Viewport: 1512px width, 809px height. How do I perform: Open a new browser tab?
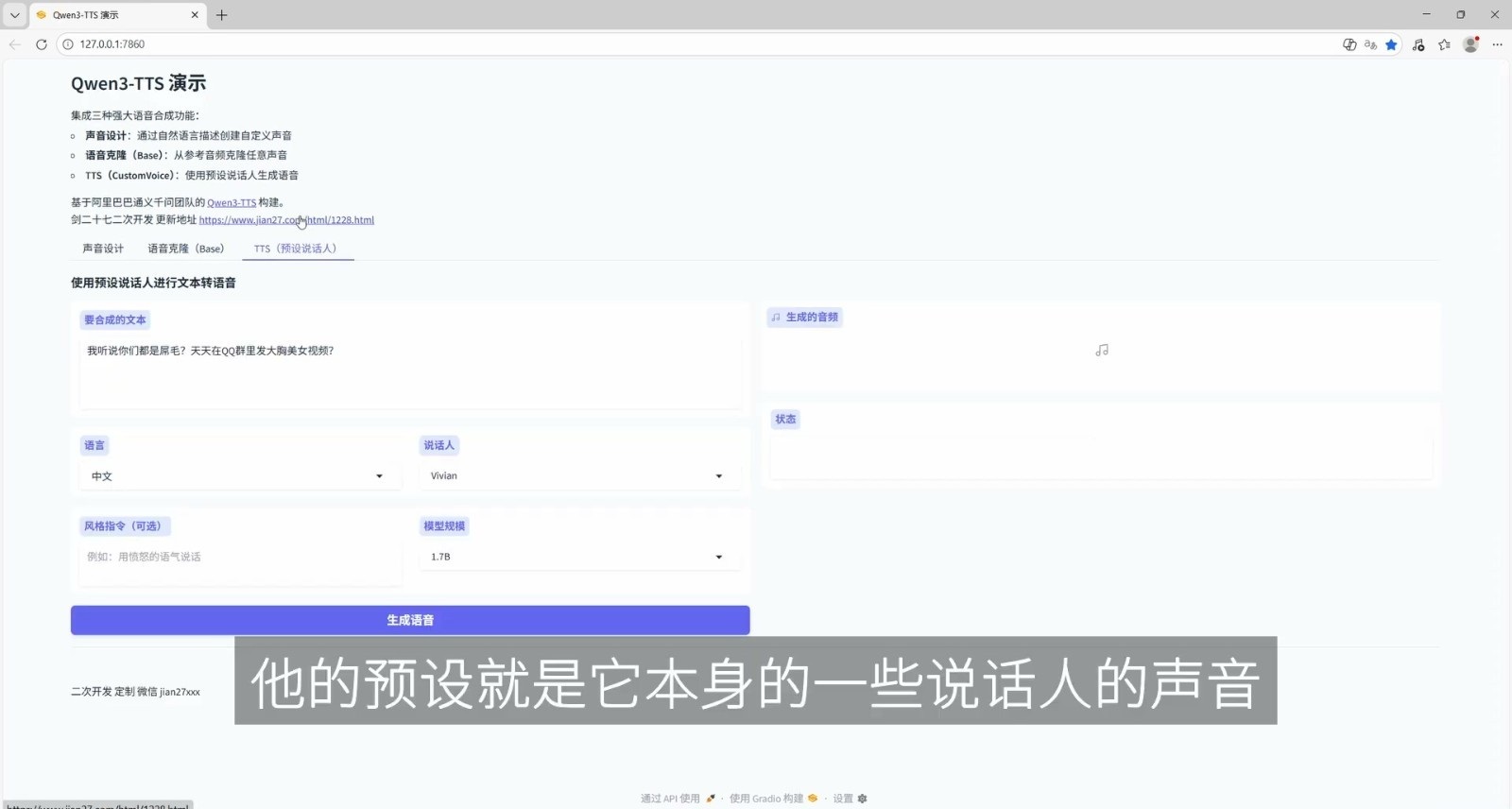pos(222,15)
